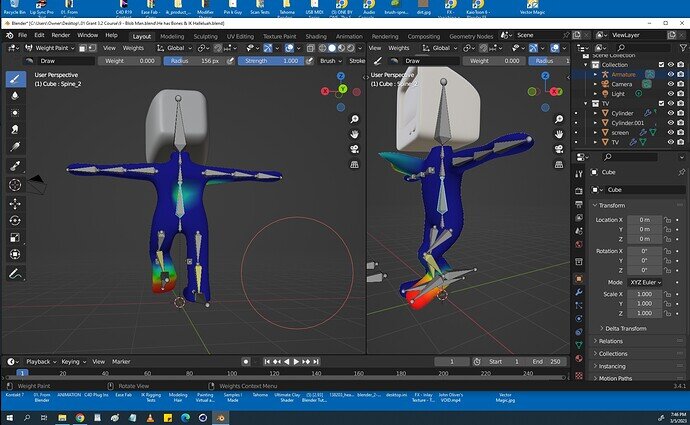Viewport: 690px width, 425px height.
Task: Select the Annotate tool
Action: 15,274
